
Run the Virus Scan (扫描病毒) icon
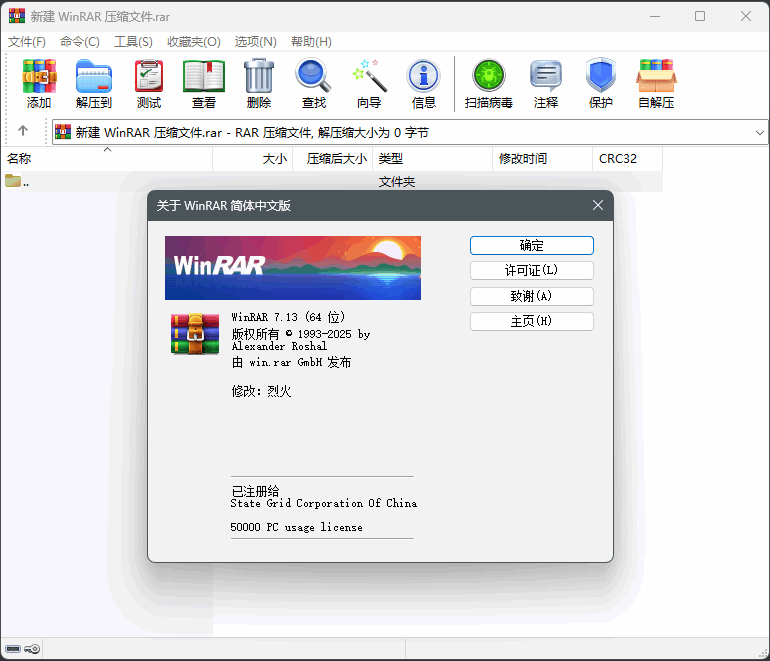coord(489,76)
